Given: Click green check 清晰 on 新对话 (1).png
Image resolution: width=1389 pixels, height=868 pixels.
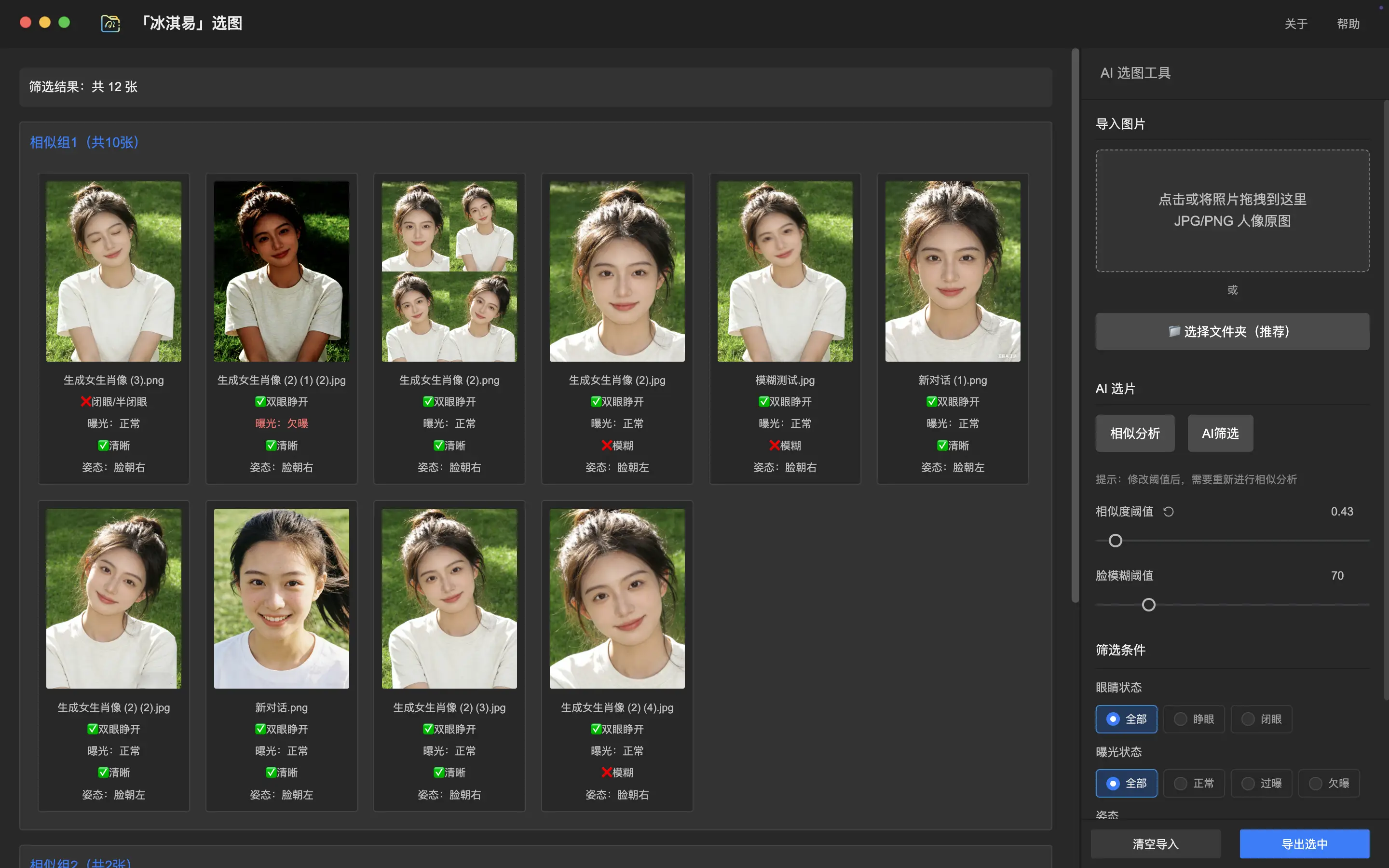Looking at the screenshot, I should 942,446.
